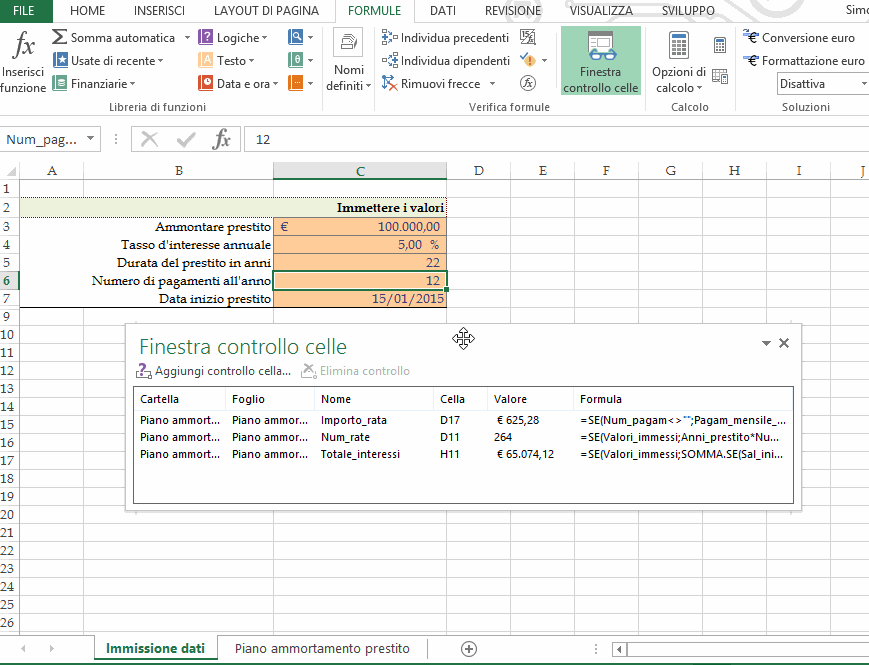Image resolution: width=869 pixels, height=665 pixels.
Task: Switch to DATI ribbon tab
Action: point(443,11)
